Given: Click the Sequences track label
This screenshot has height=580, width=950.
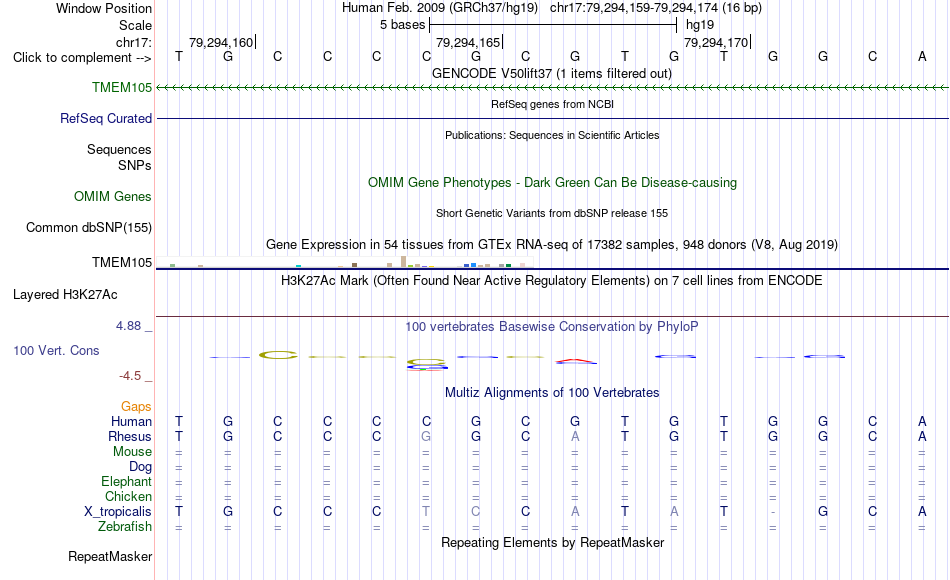Looking at the screenshot, I should pos(119,149).
